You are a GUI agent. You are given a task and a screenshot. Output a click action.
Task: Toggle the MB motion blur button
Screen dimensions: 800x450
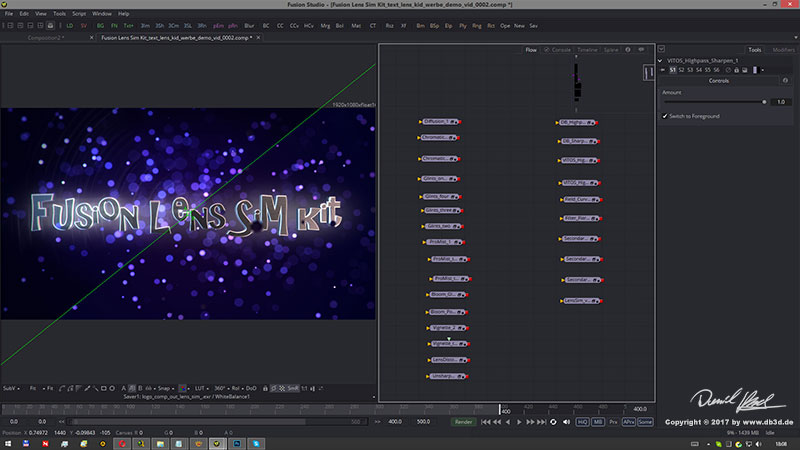(598, 422)
